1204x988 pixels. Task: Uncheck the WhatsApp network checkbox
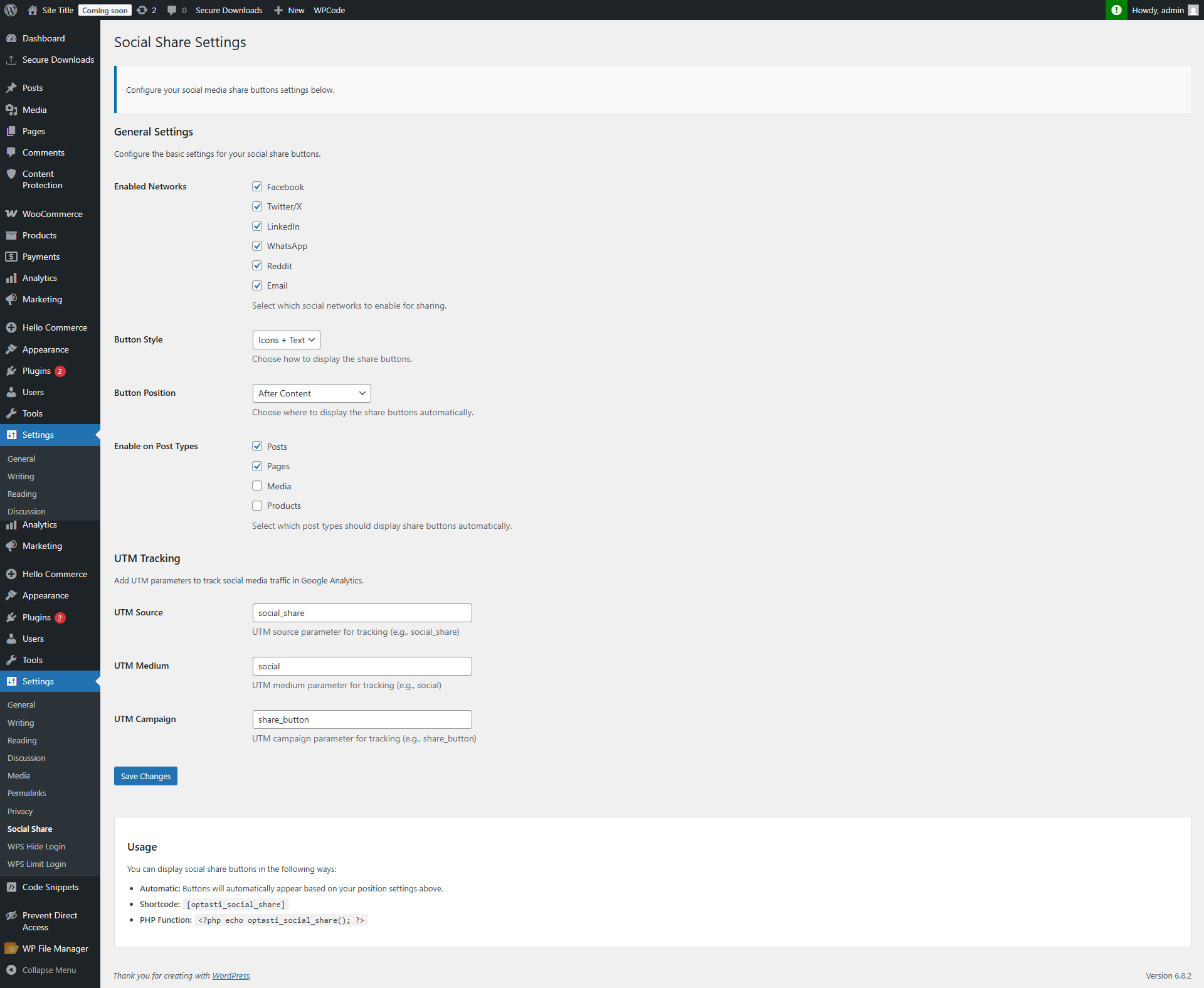tap(257, 246)
